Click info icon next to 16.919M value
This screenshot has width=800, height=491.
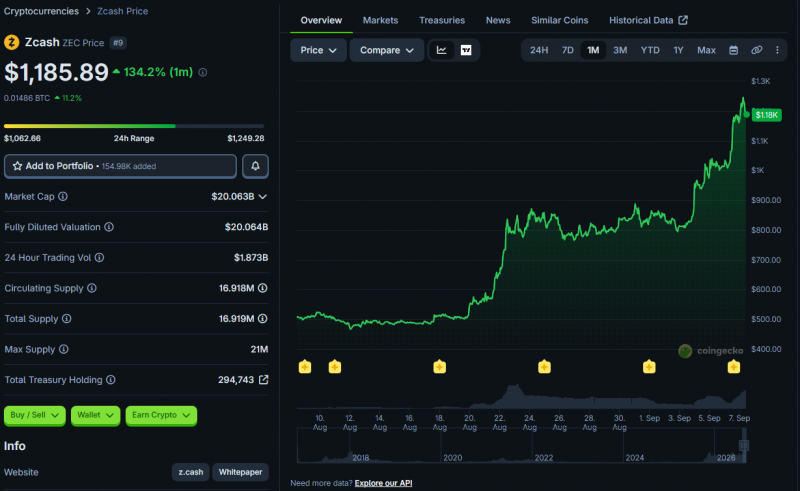click(263, 319)
